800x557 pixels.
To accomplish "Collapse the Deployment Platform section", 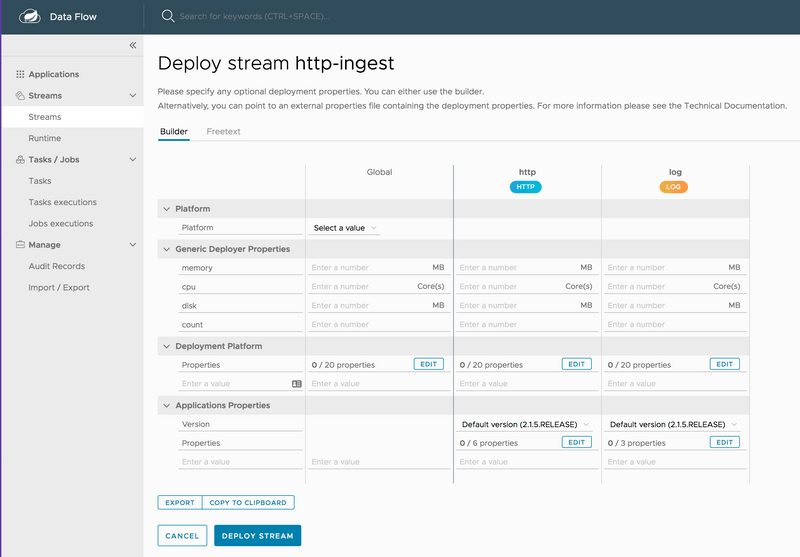I will [x=166, y=346].
